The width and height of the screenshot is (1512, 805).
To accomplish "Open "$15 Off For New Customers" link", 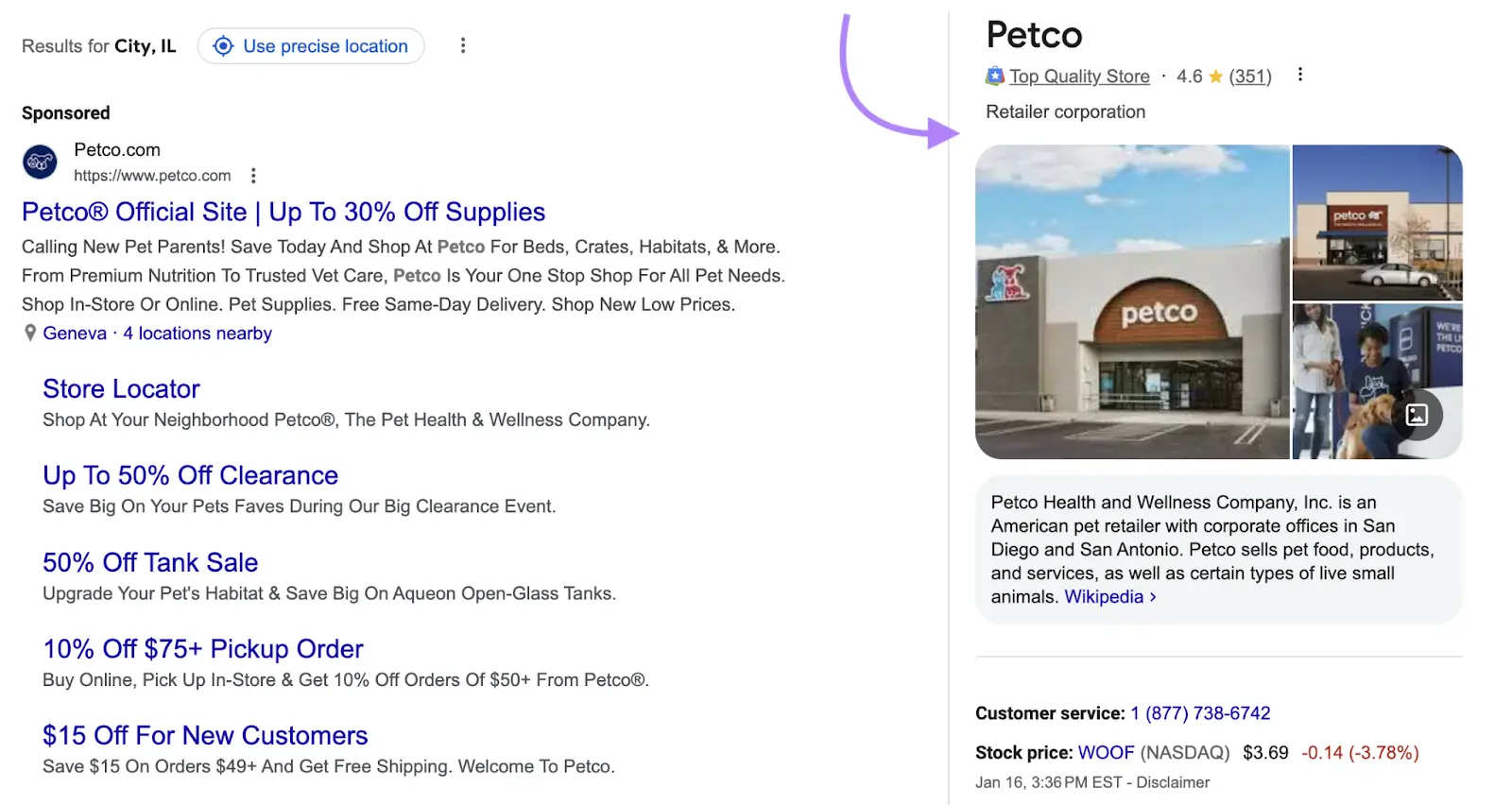I will point(204,735).
